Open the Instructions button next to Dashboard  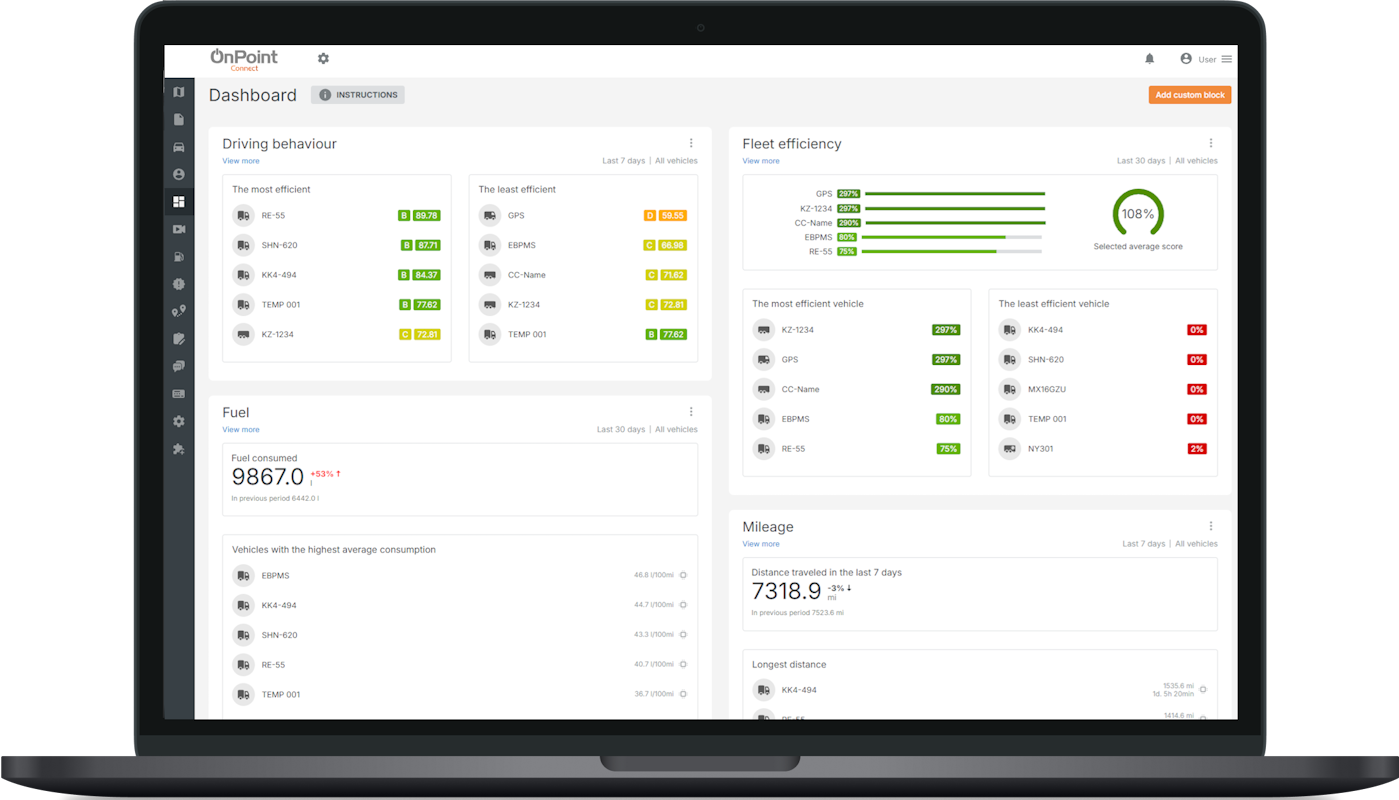(x=358, y=95)
